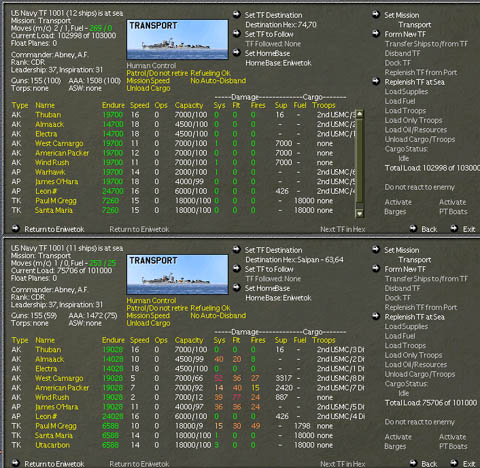This screenshot has height=468, width=480.
Task: Click arrow beside Set Mission in lower panel
Action: click(x=376, y=249)
